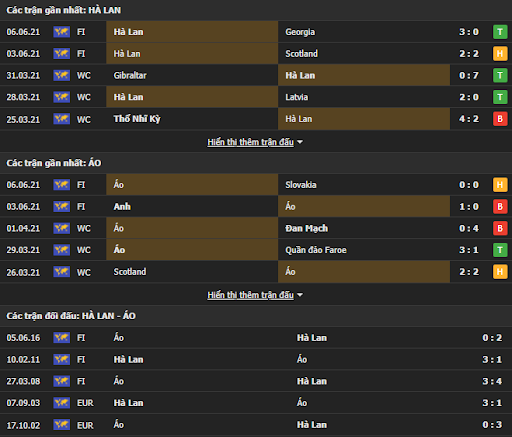Click the world flag icon for Gibraltar match
This screenshot has height=437, width=512.
pyautogui.click(x=62, y=75)
